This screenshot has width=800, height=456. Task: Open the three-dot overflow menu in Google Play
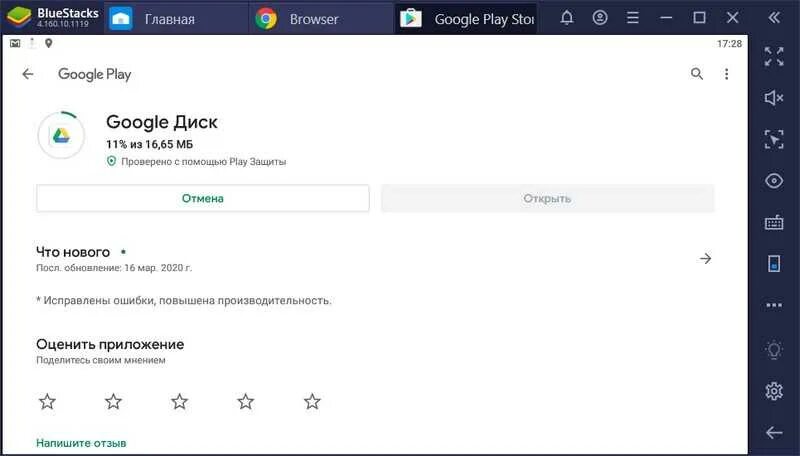[x=727, y=74]
